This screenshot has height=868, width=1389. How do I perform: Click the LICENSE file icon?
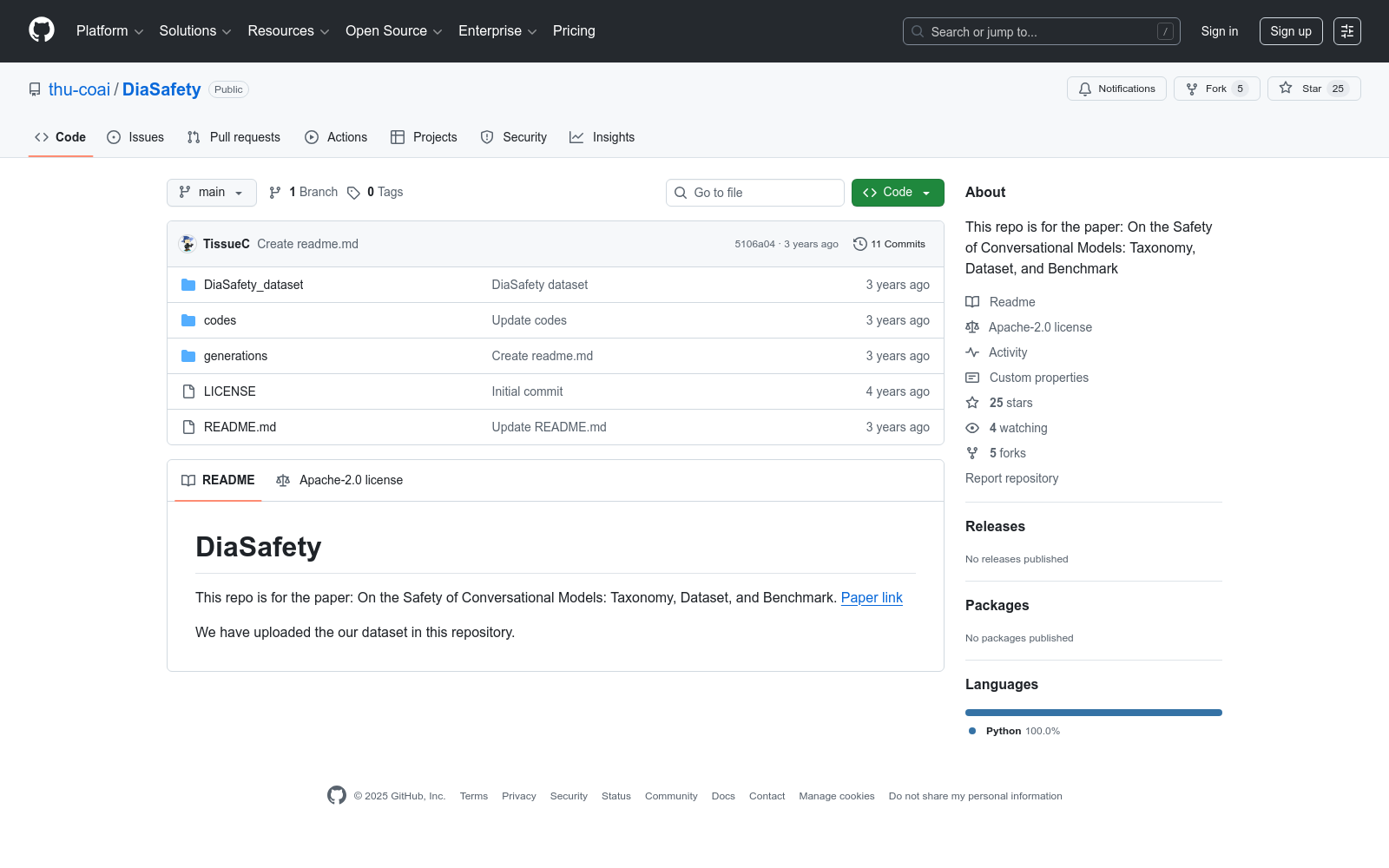[x=188, y=391]
